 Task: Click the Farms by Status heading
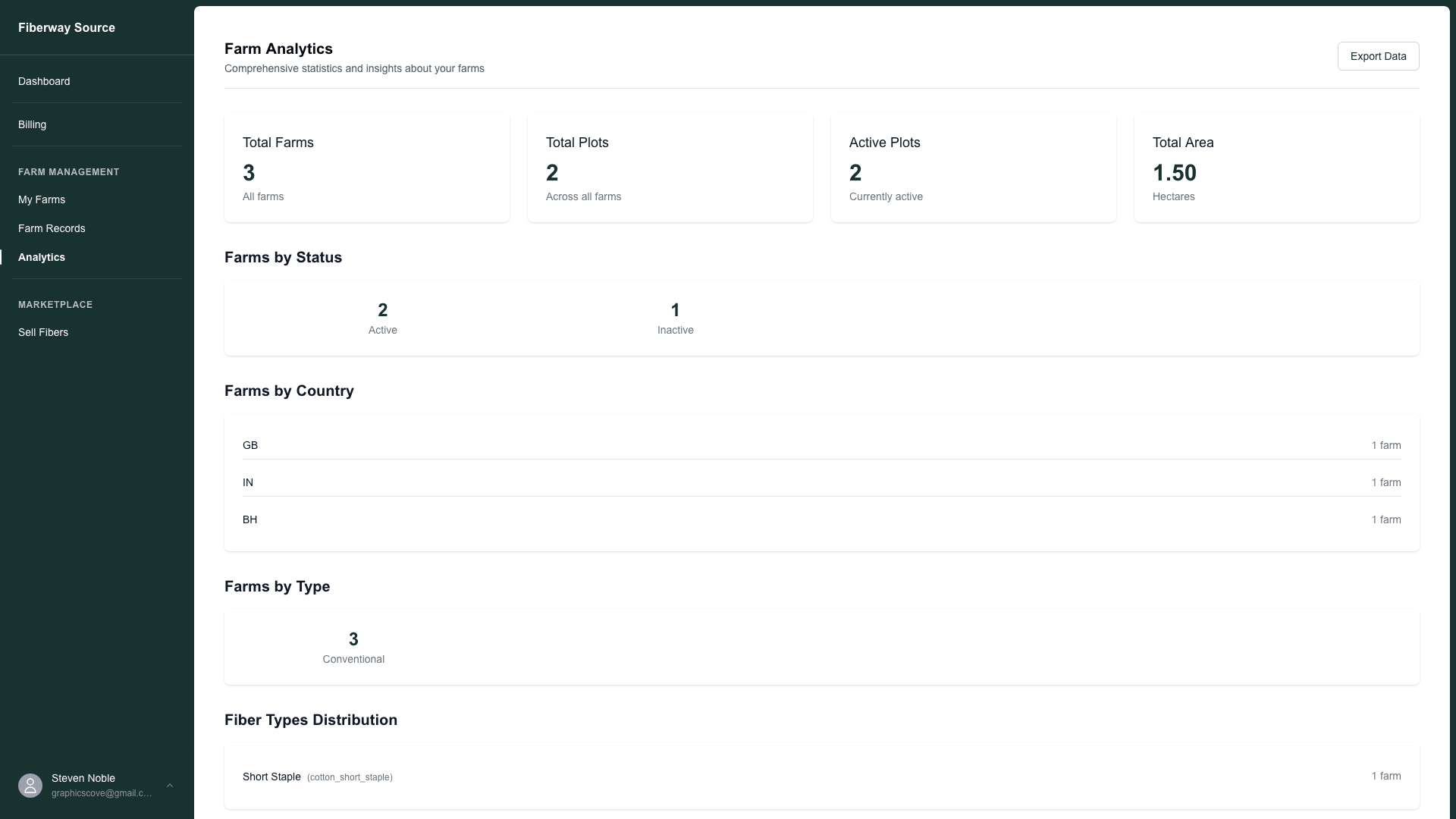pyautogui.click(x=283, y=257)
